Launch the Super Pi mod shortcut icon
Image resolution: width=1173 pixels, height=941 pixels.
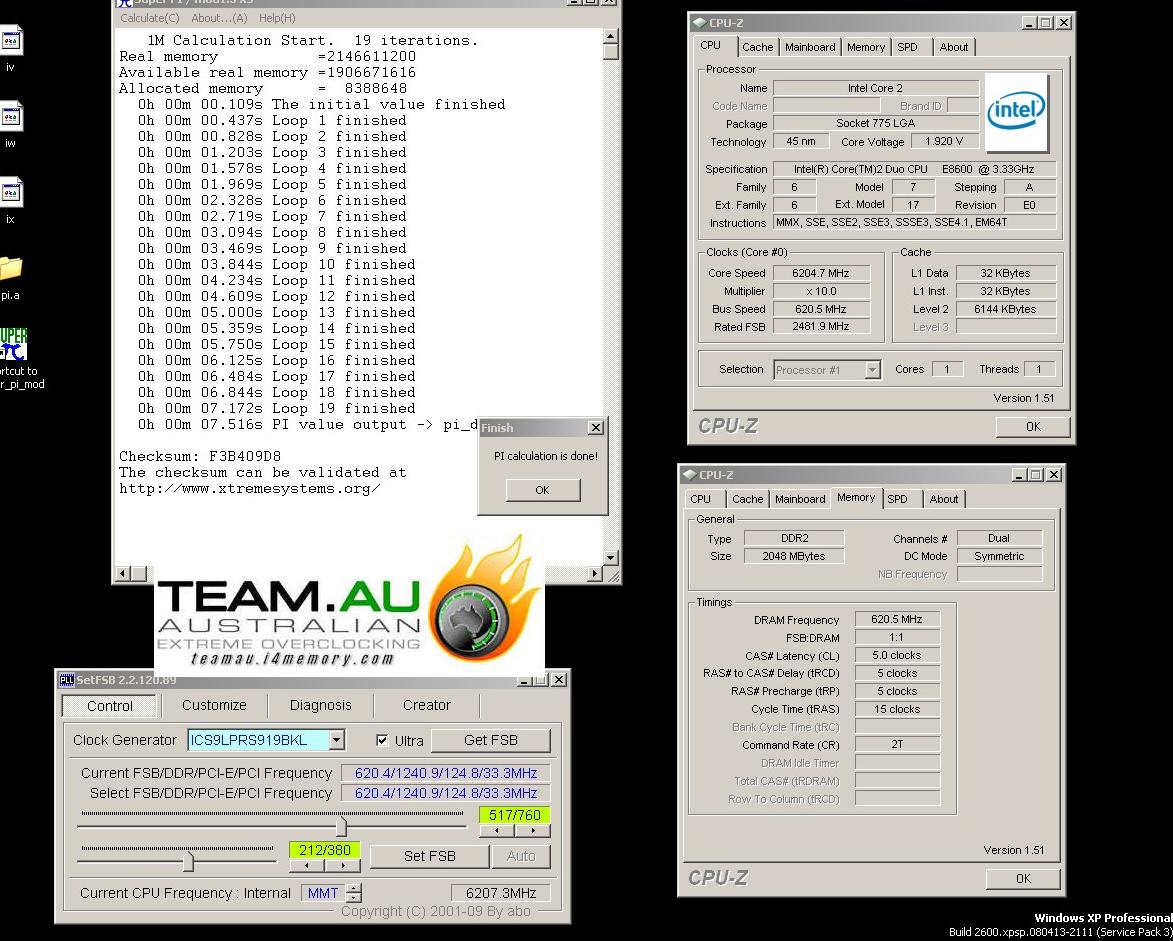pos(13,344)
